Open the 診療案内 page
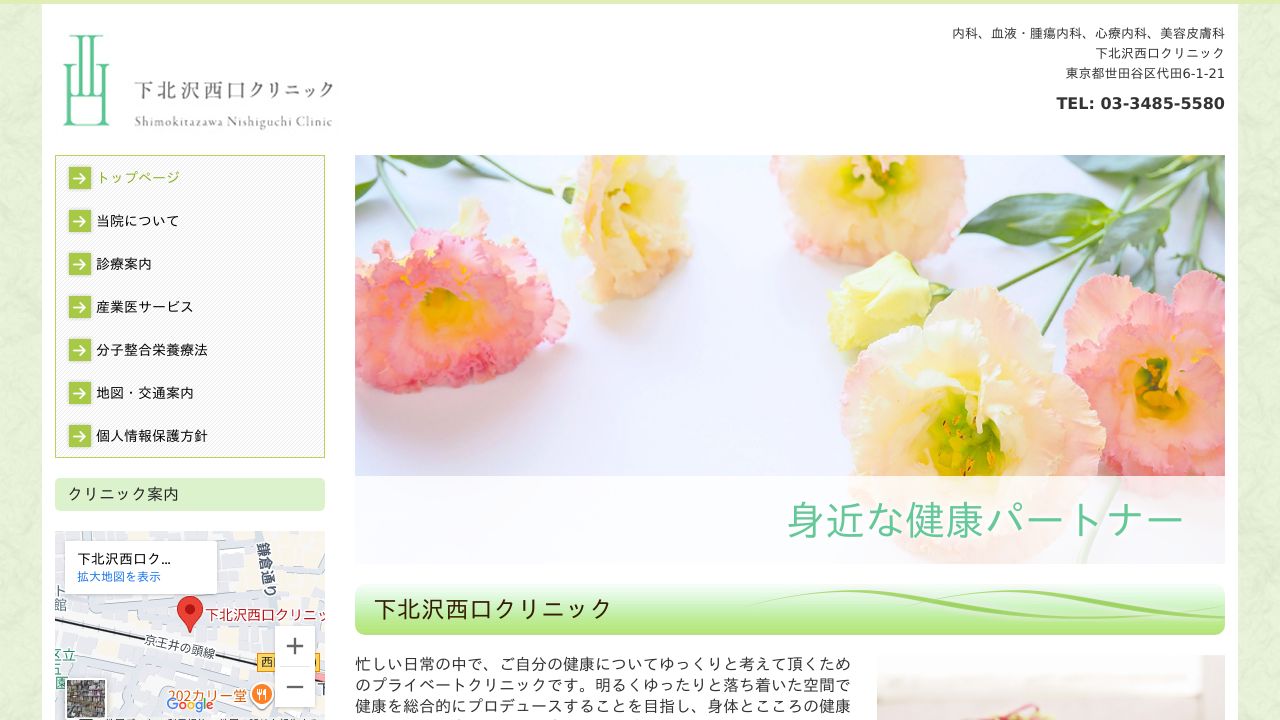The width and height of the screenshot is (1280, 720). [123, 264]
